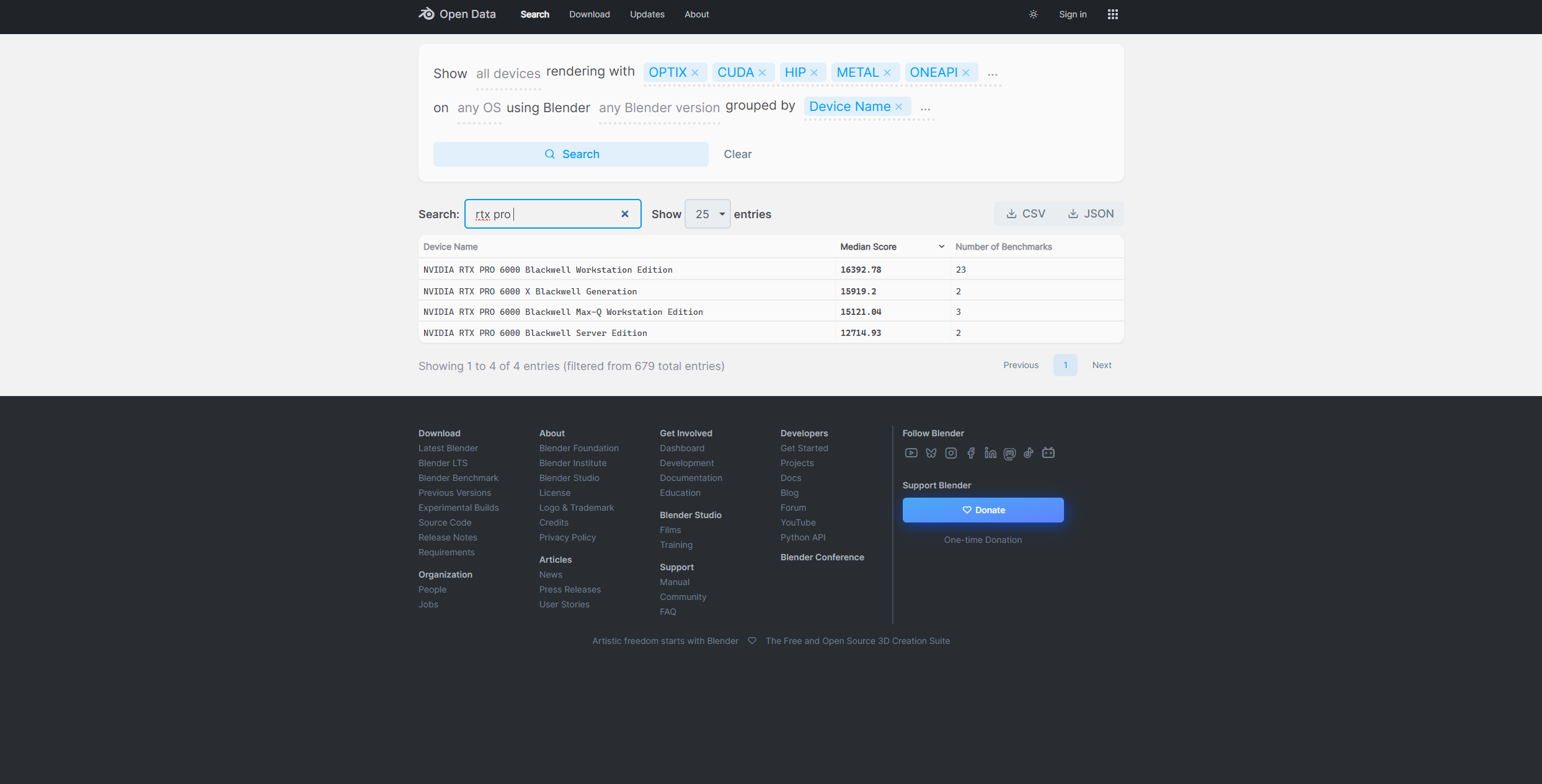Clear the rtx pro search text
This screenshot has height=784, width=1542.
(x=625, y=214)
